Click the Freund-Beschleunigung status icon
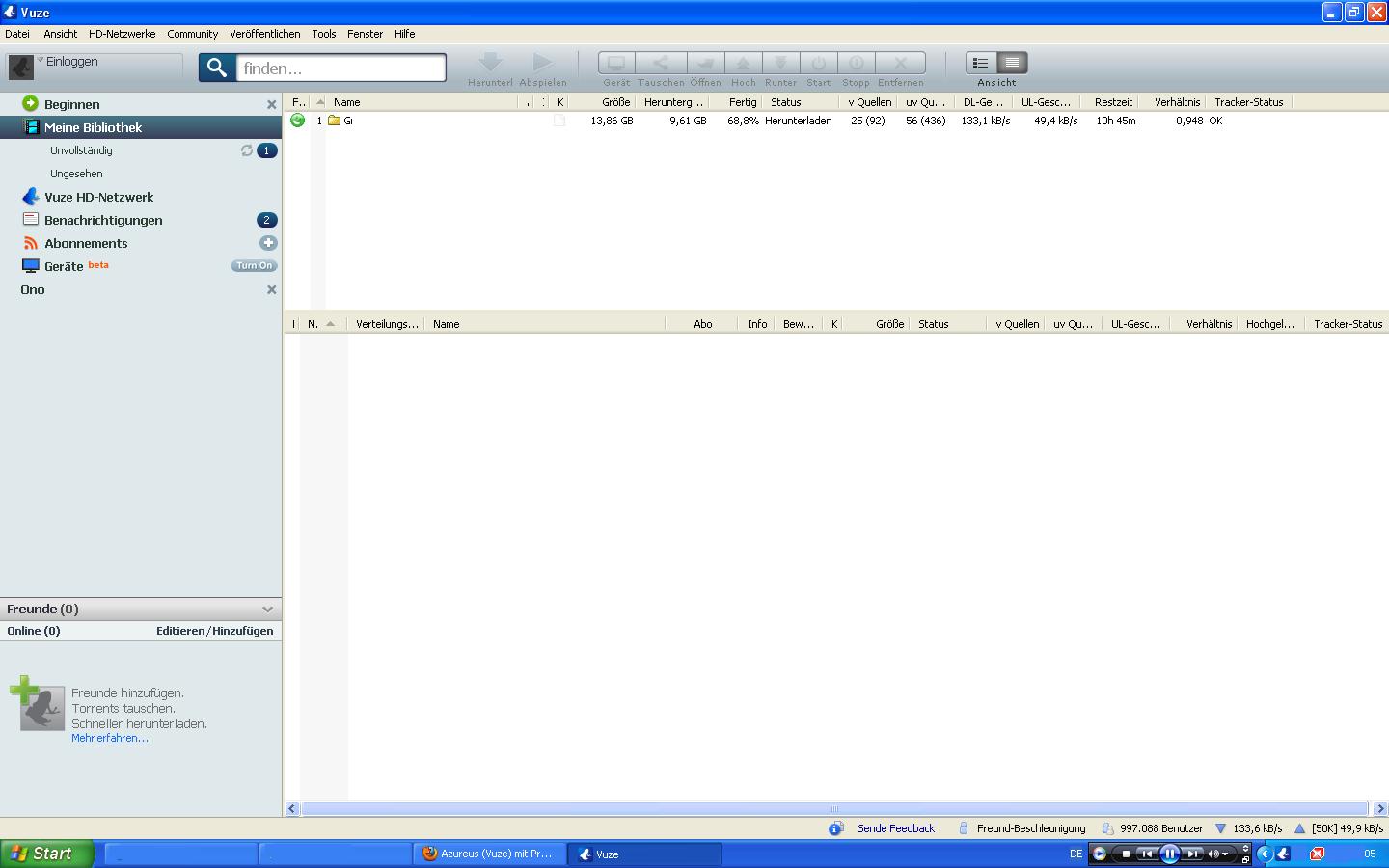This screenshot has height=868, width=1389. 963,828
